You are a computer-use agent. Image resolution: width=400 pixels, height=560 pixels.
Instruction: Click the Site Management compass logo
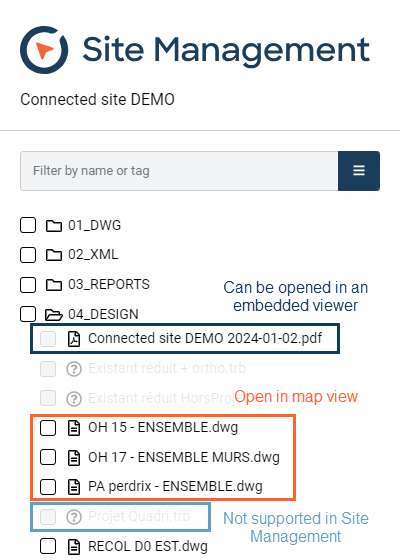click(44, 50)
